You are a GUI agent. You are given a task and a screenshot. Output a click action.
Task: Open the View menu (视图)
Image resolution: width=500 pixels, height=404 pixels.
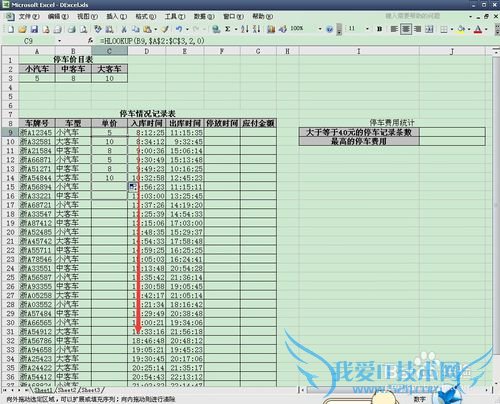pos(87,16)
